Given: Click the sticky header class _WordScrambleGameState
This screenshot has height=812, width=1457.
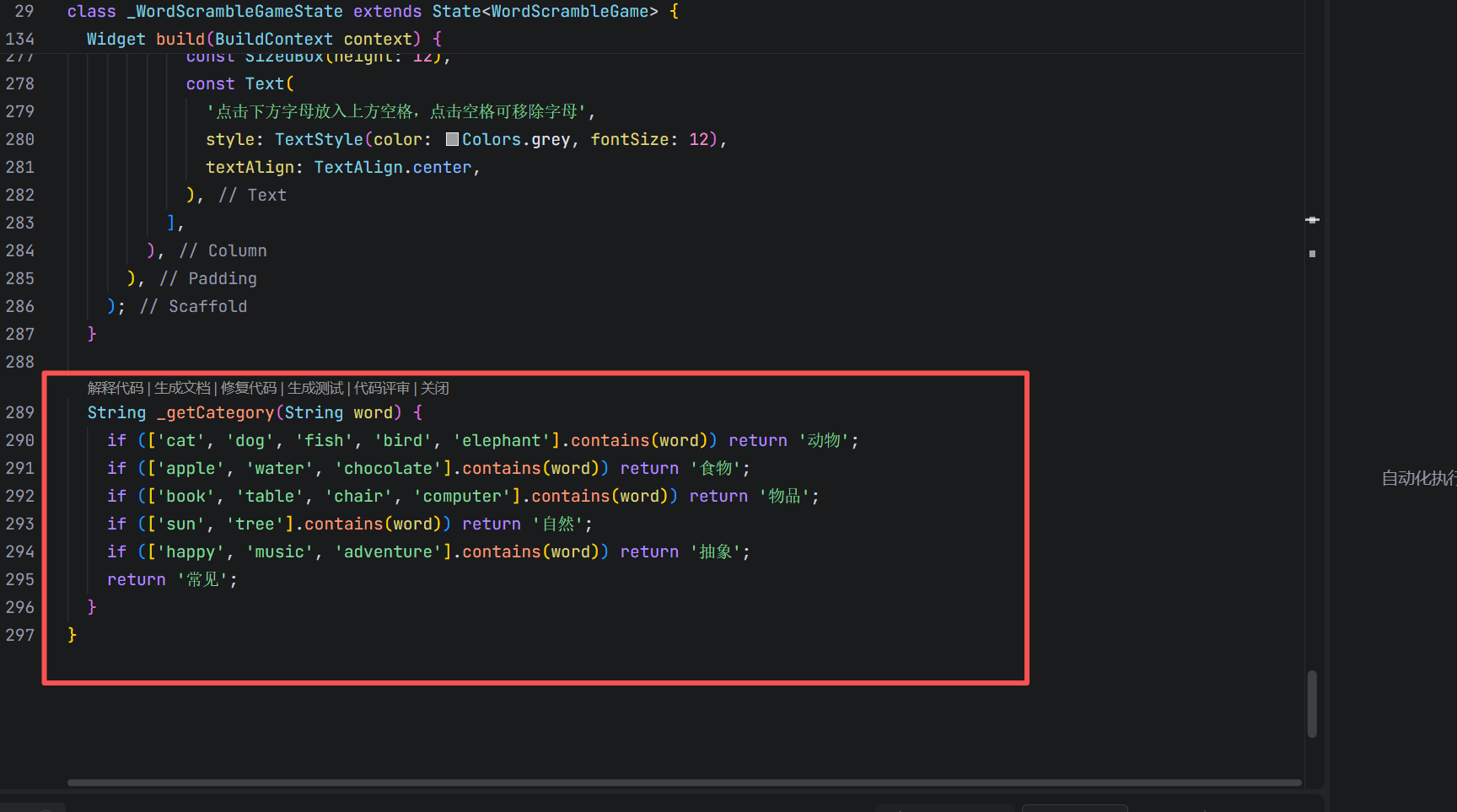Looking at the screenshot, I should [372, 11].
